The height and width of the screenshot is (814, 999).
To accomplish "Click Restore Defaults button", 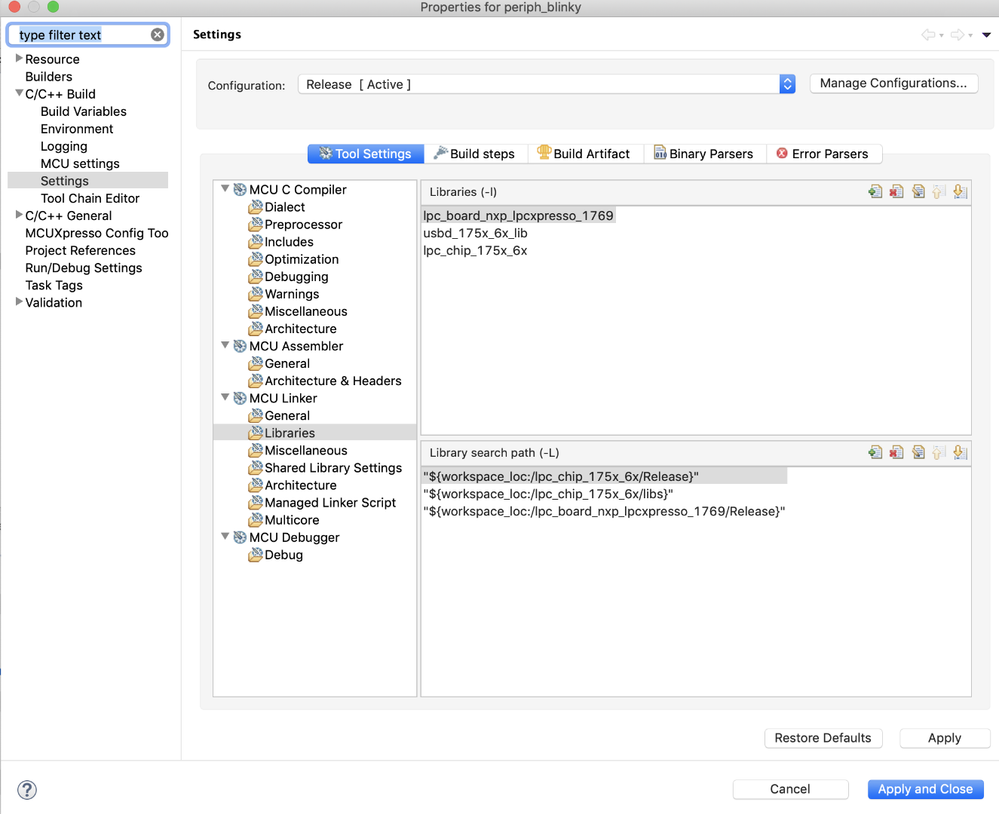I will click(x=823, y=738).
